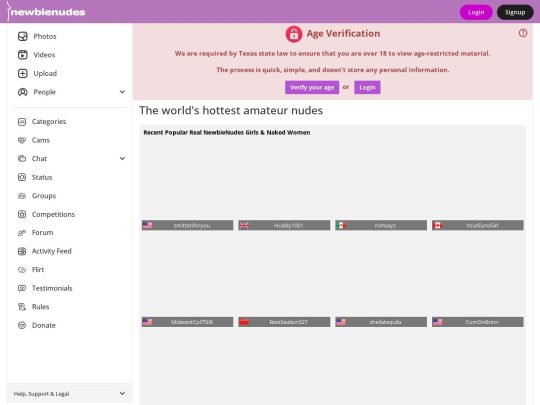Open the Donate icon

point(22,325)
